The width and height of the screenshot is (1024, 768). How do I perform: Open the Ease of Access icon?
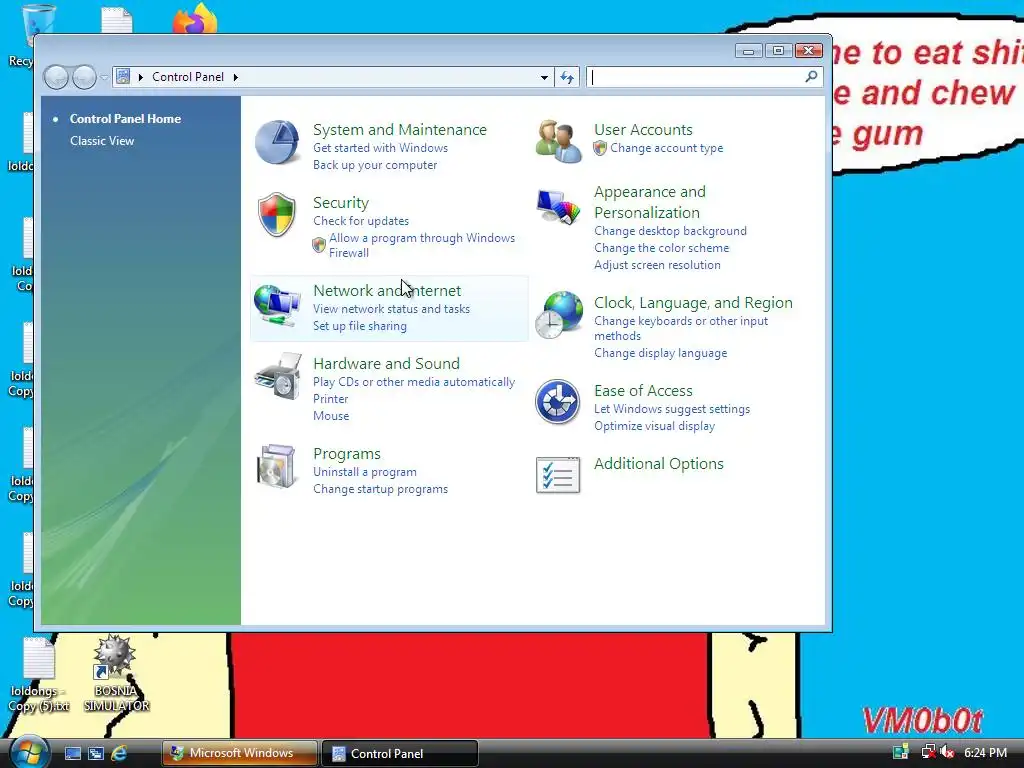click(557, 402)
